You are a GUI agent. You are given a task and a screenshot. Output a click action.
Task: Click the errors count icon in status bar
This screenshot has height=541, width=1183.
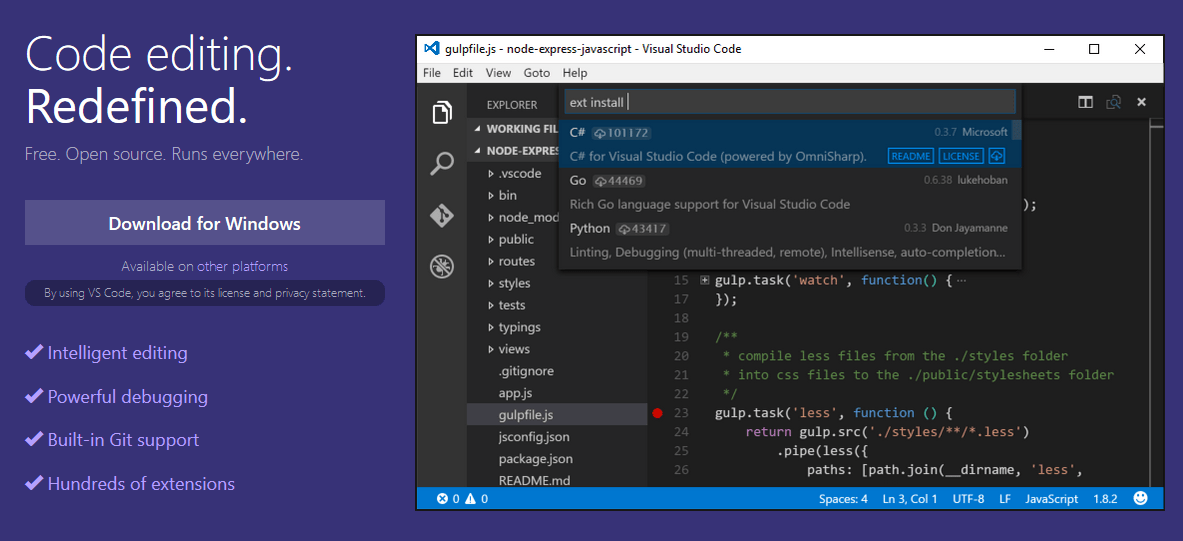coord(443,499)
